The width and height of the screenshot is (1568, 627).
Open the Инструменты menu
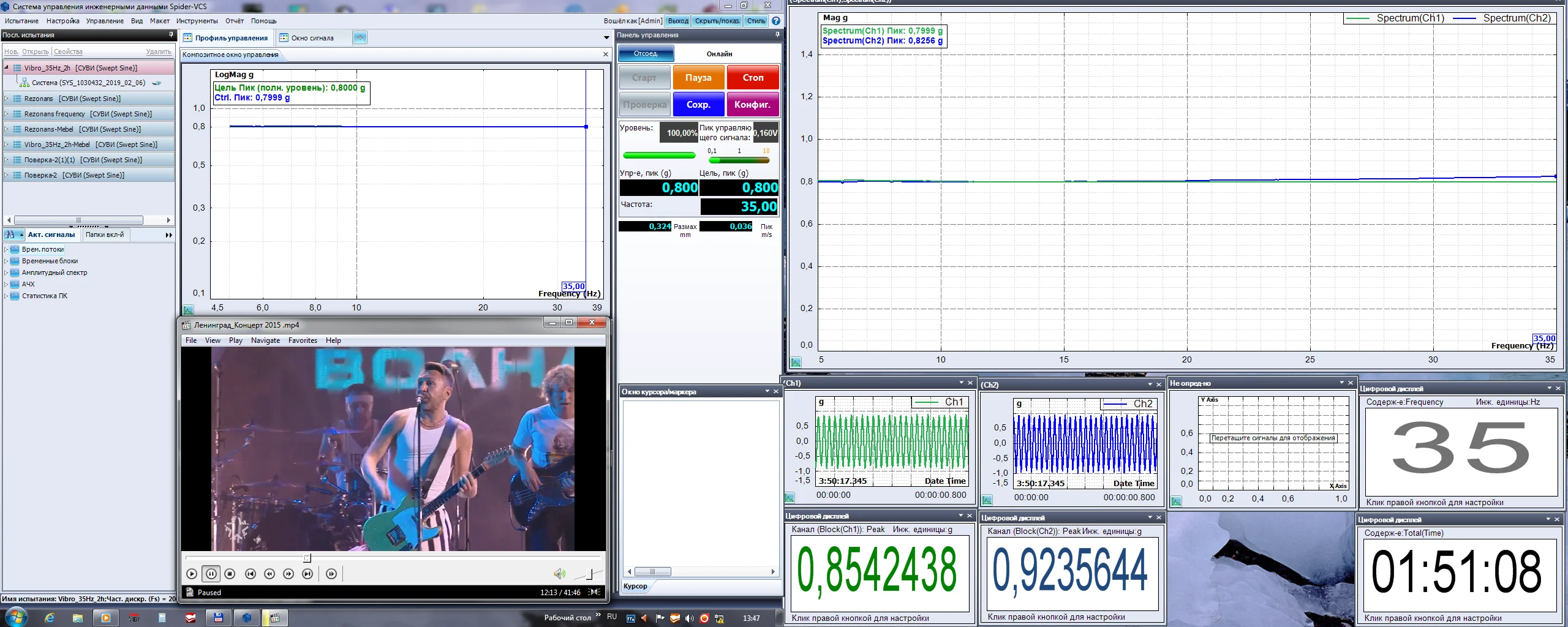tap(197, 21)
